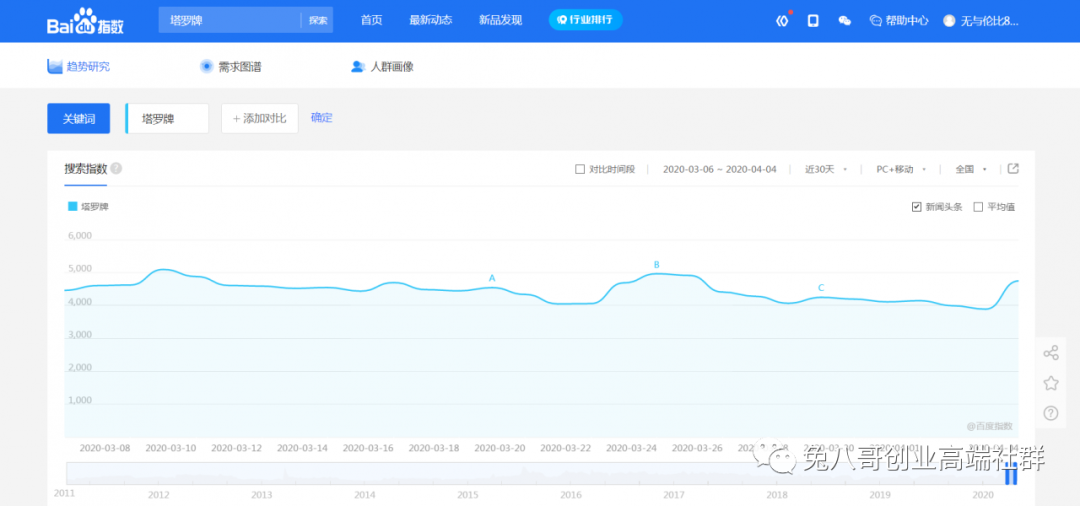Enable the 平均值 checkbox
This screenshot has width=1080, height=506.
pyautogui.click(x=978, y=207)
